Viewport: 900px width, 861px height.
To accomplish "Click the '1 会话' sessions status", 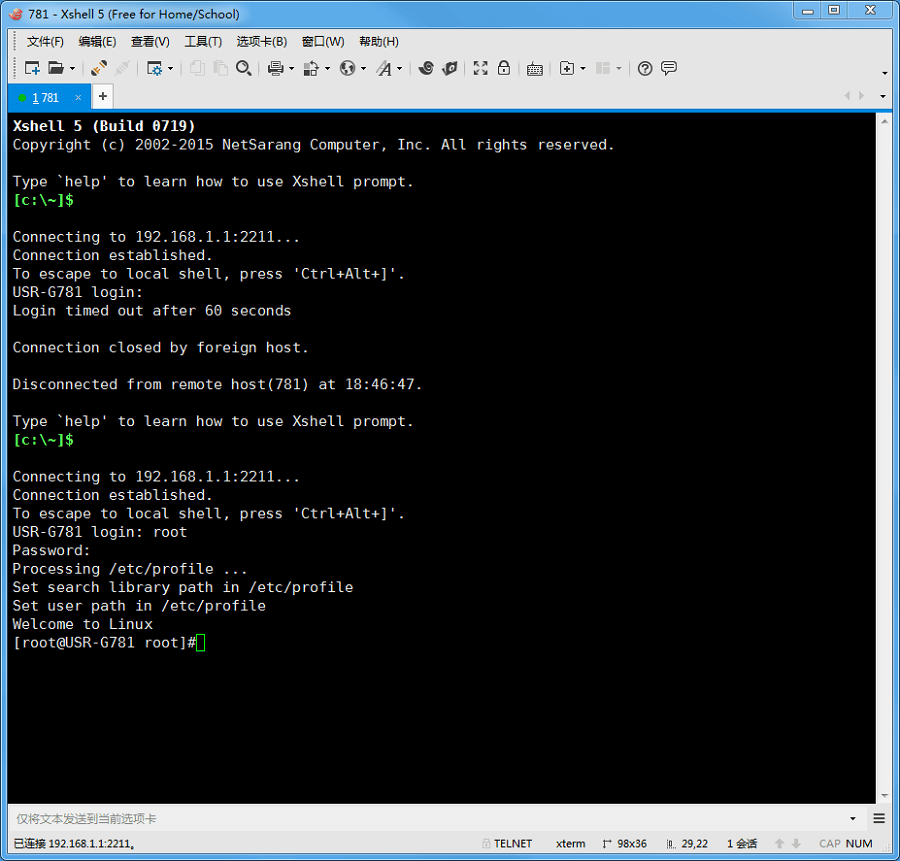I will click(x=742, y=843).
